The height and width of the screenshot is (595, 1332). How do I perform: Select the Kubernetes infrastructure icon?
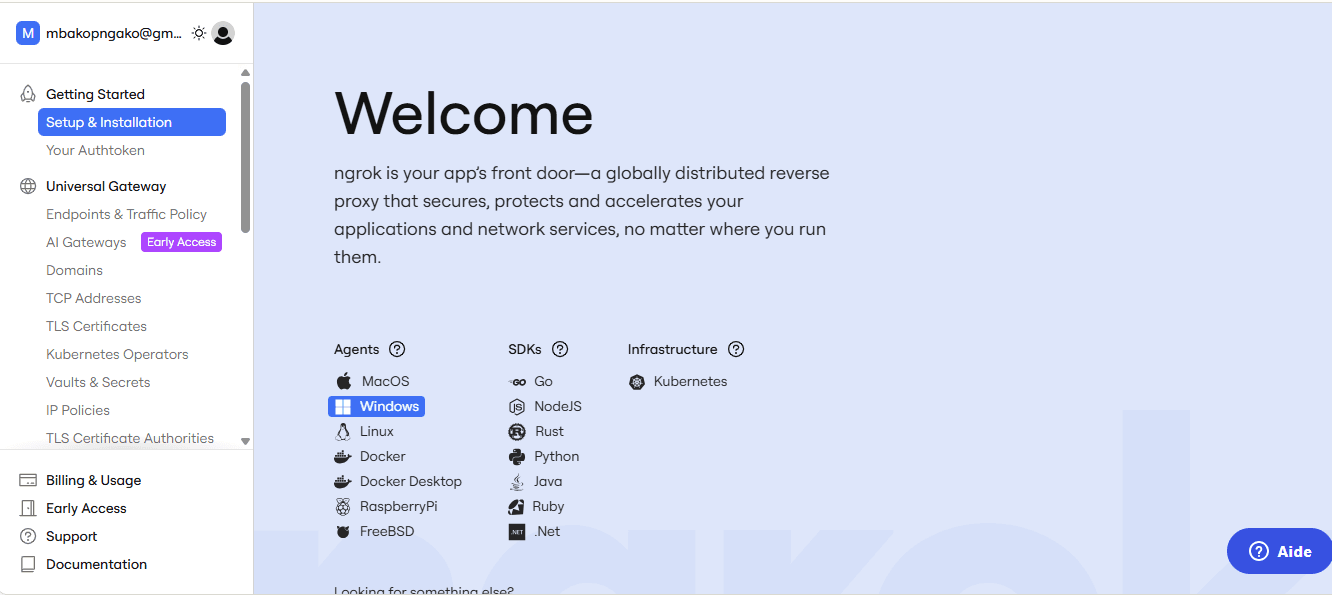637,381
